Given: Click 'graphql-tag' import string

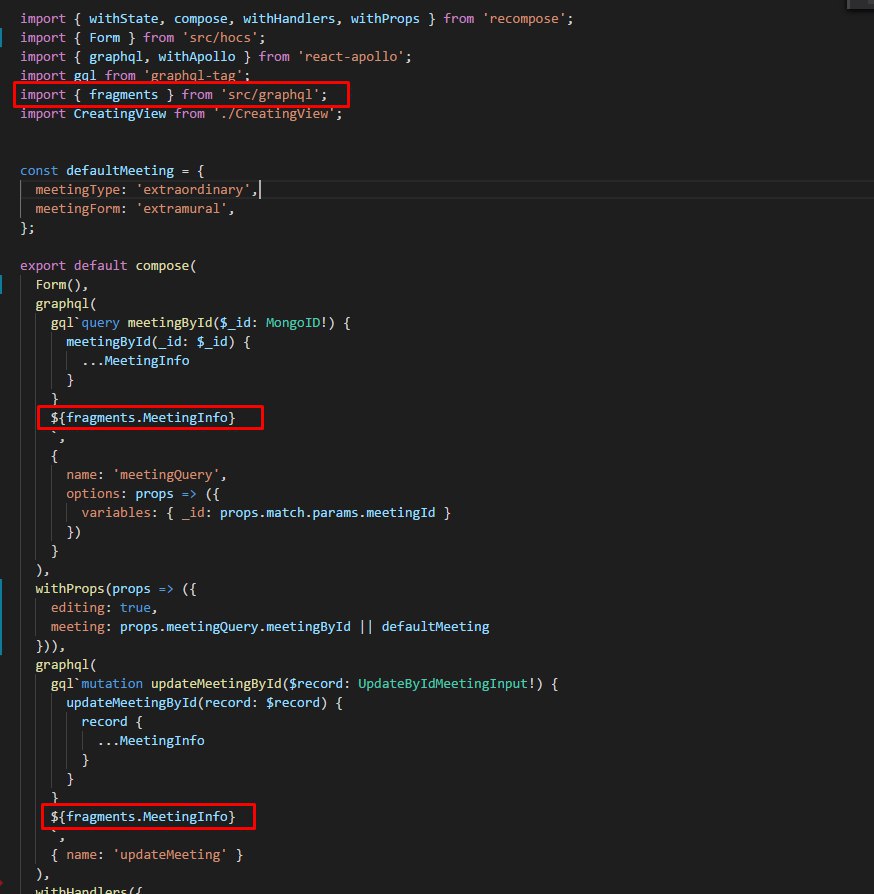Looking at the screenshot, I should click(193, 75).
